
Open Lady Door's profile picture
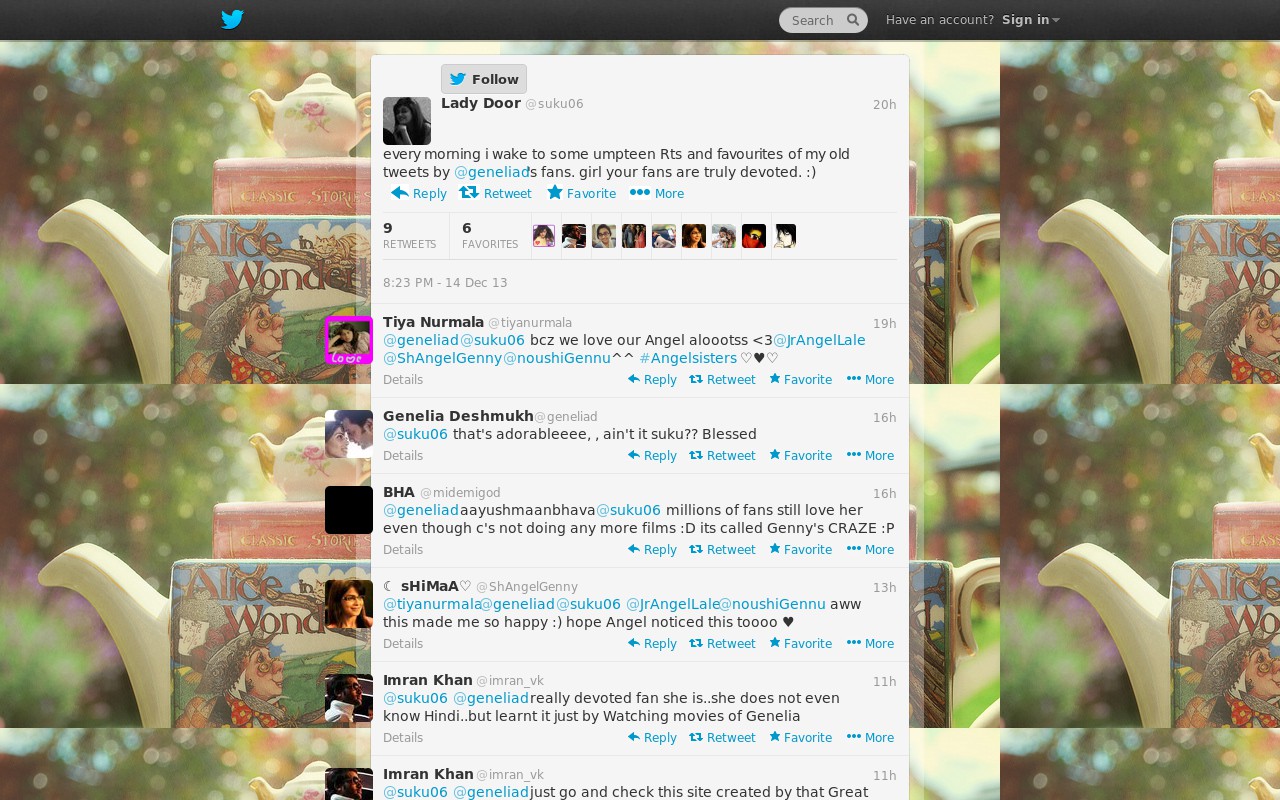[x=407, y=121]
